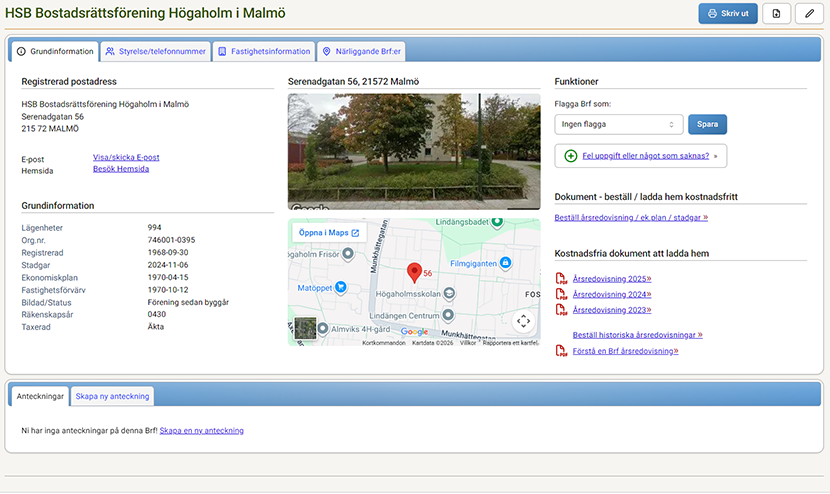Download Årsredovisning 2023 link
Viewport: 830px width, 494px height.
point(612,310)
